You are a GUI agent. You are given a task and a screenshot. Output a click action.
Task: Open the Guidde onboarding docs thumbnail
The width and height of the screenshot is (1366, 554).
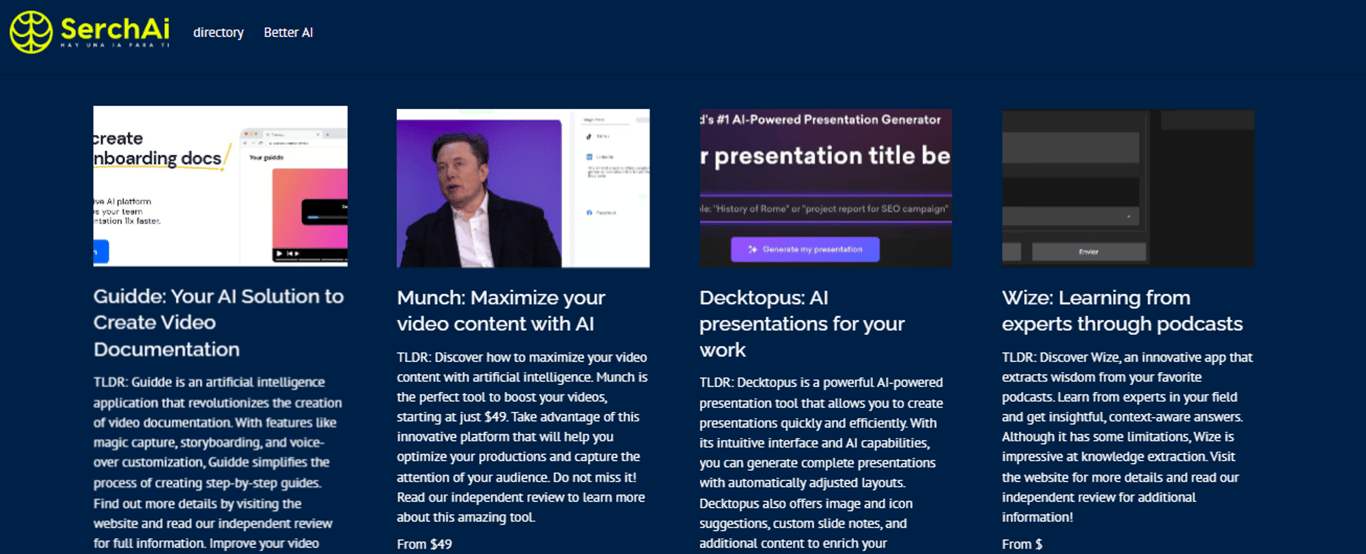coord(220,186)
